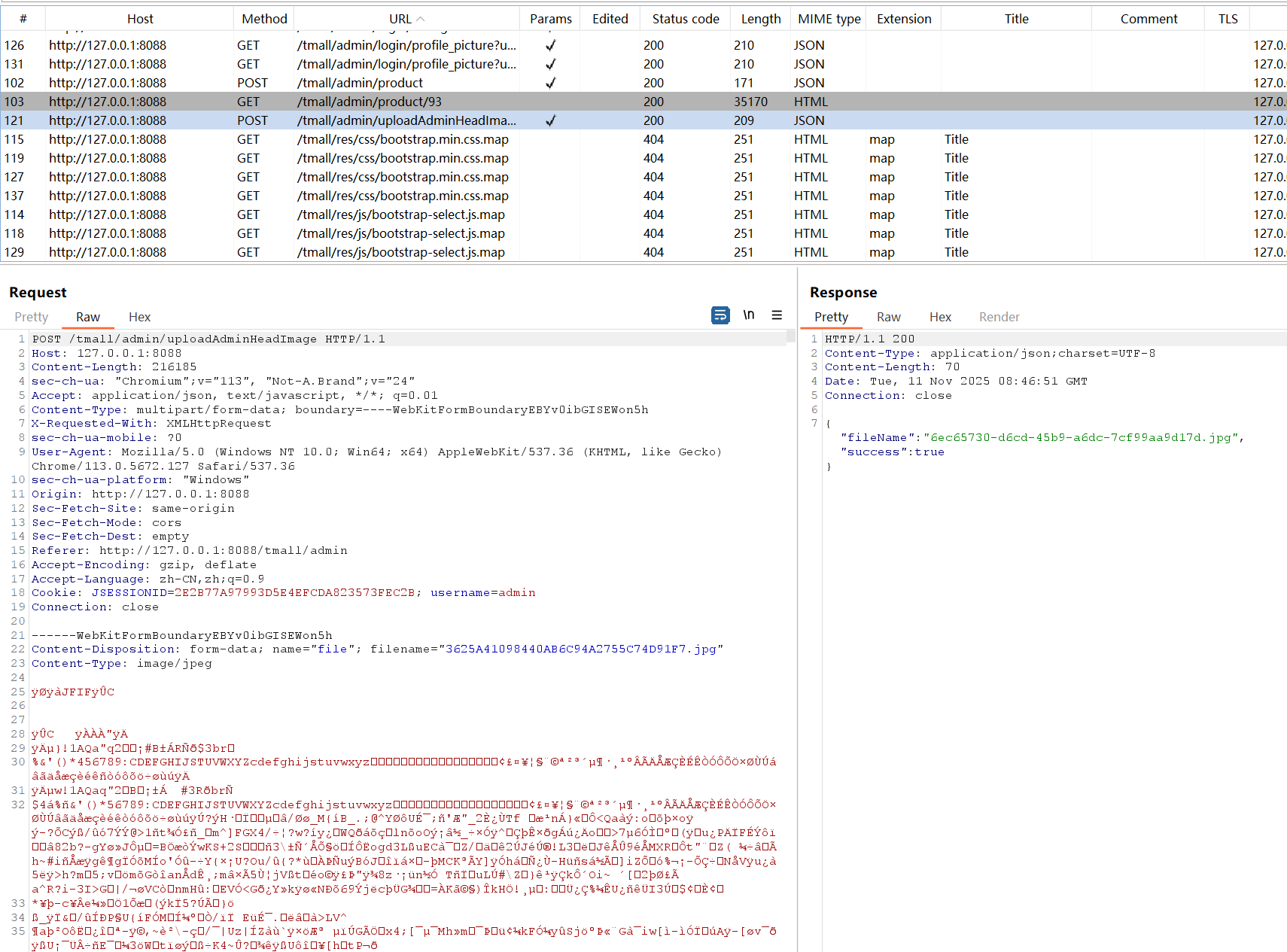
Task: Click the Params checkmark in row 126
Action: [x=550, y=45]
